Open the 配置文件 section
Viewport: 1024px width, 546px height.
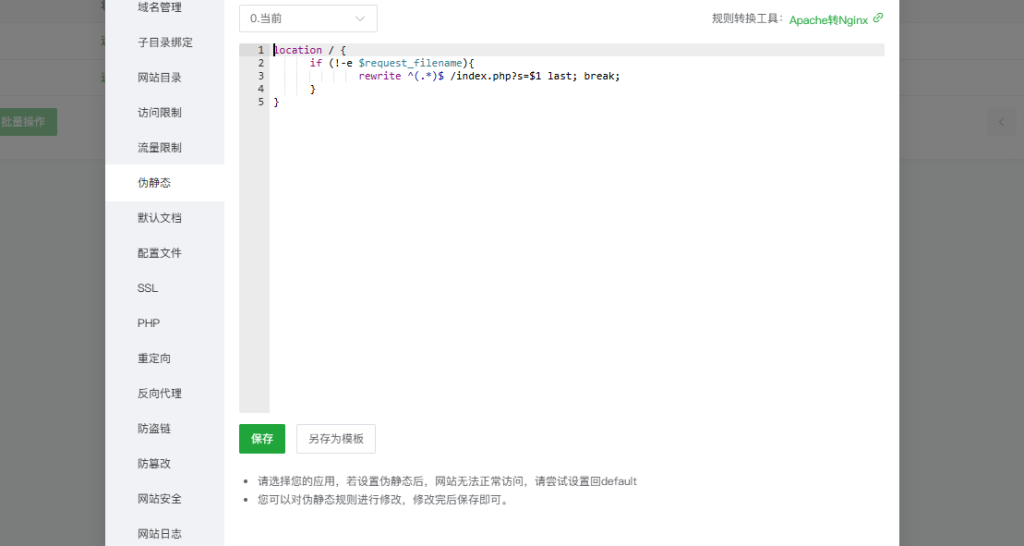[159, 253]
